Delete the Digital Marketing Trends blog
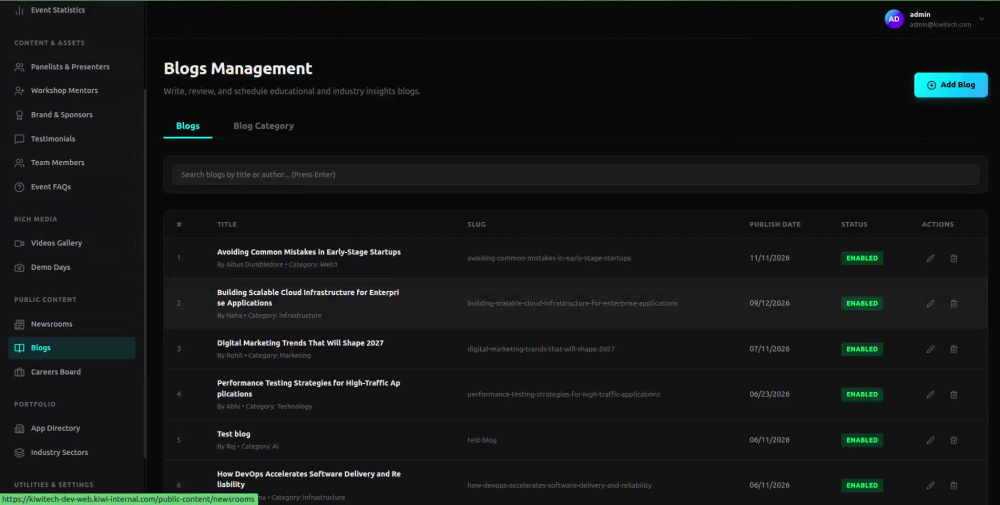1000x505 pixels. 953,349
